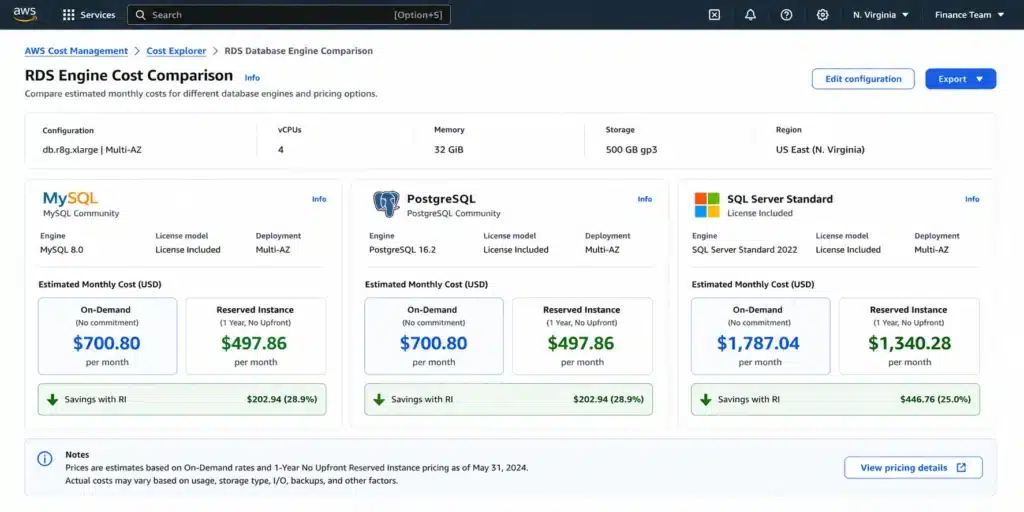The height and width of the screenshot is (512, 1024).
Task: Click MySQL 8.0 engine value
Action: click(61, 249)
